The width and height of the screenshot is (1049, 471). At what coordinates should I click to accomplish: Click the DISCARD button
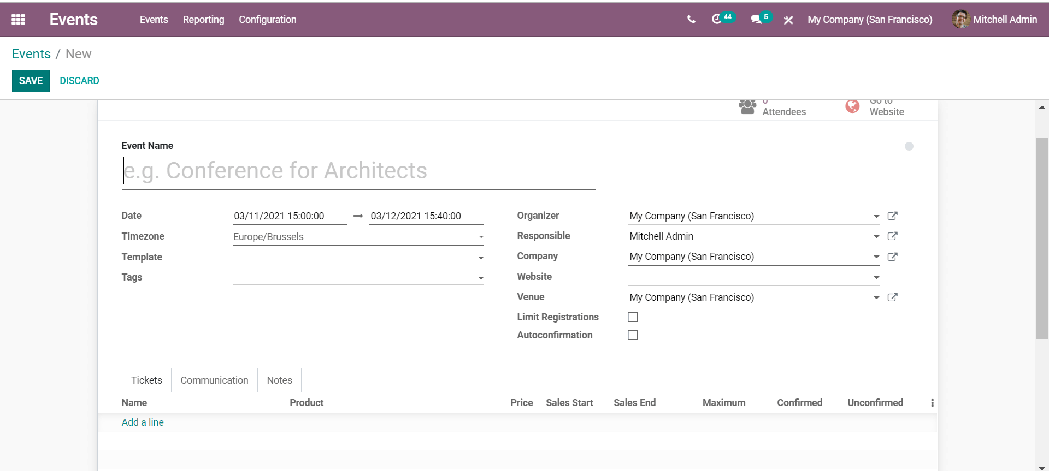tap(80, 81)
